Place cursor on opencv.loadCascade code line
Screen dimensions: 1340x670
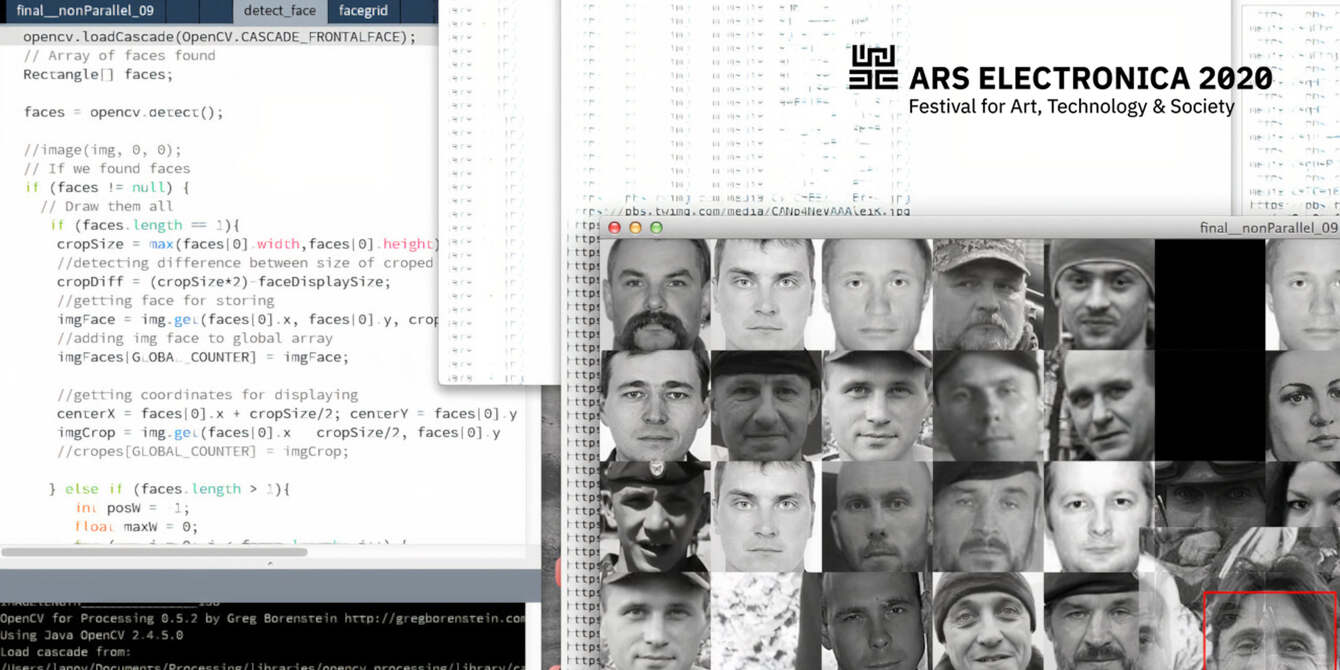(219, 37)
